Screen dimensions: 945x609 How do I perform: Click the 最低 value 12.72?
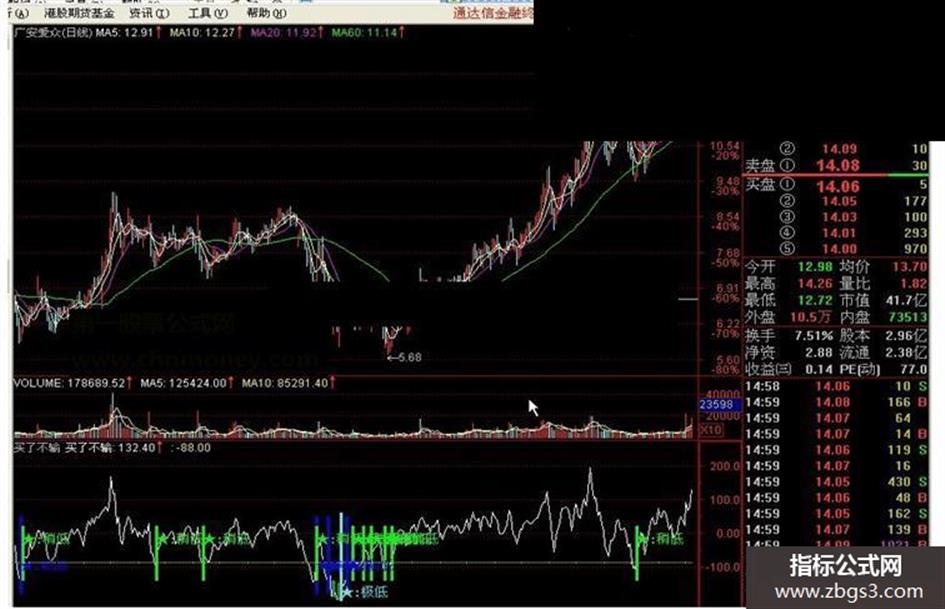(815, 300)
